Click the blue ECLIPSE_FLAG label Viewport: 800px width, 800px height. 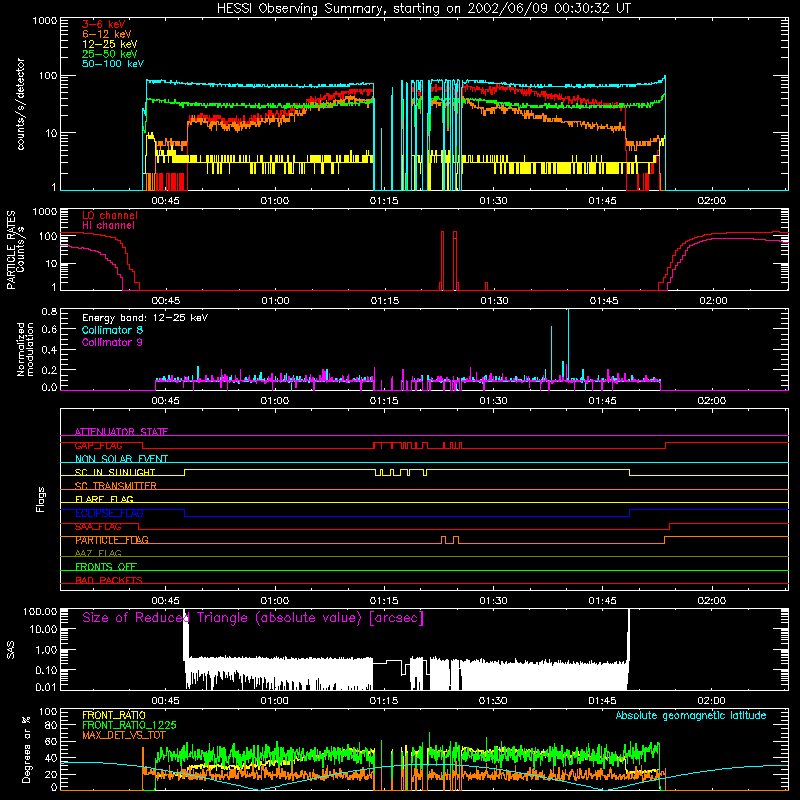click(109, 513)
